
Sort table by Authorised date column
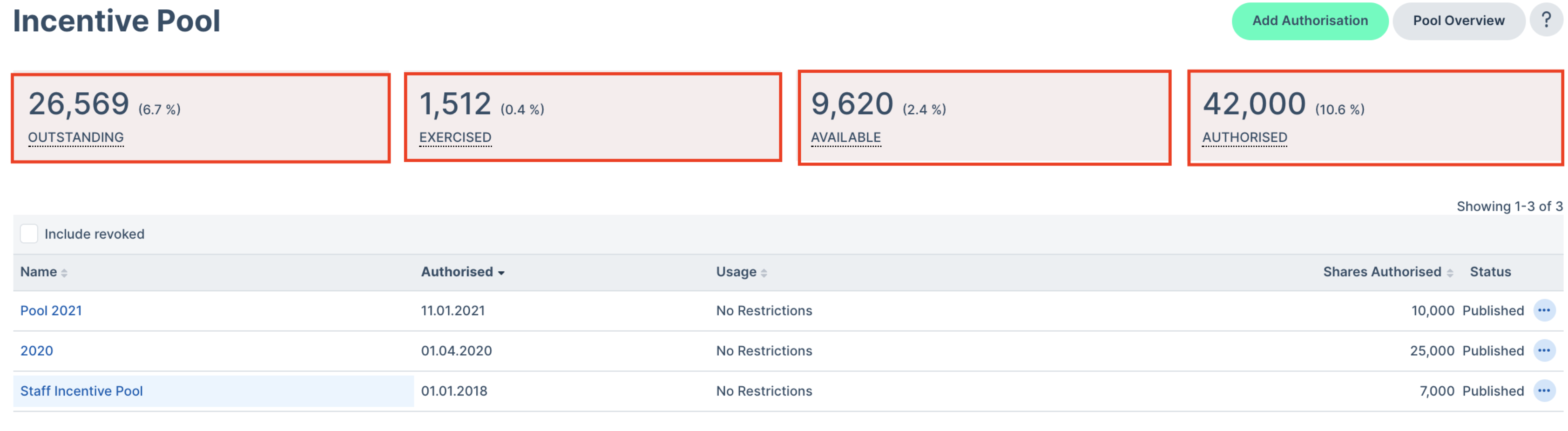463,272
